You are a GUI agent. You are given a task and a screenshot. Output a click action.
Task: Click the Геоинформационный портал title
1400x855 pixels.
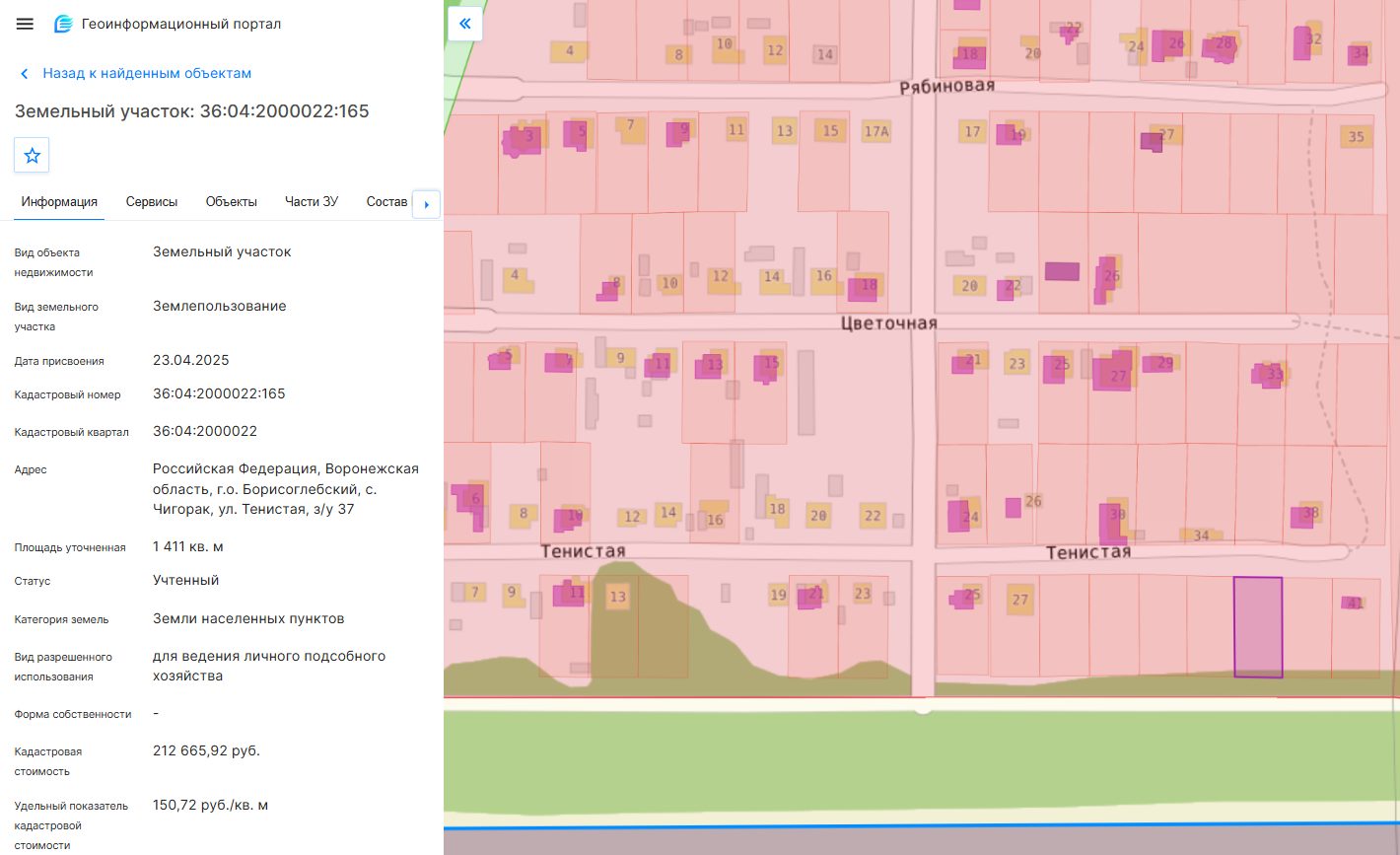181,24
